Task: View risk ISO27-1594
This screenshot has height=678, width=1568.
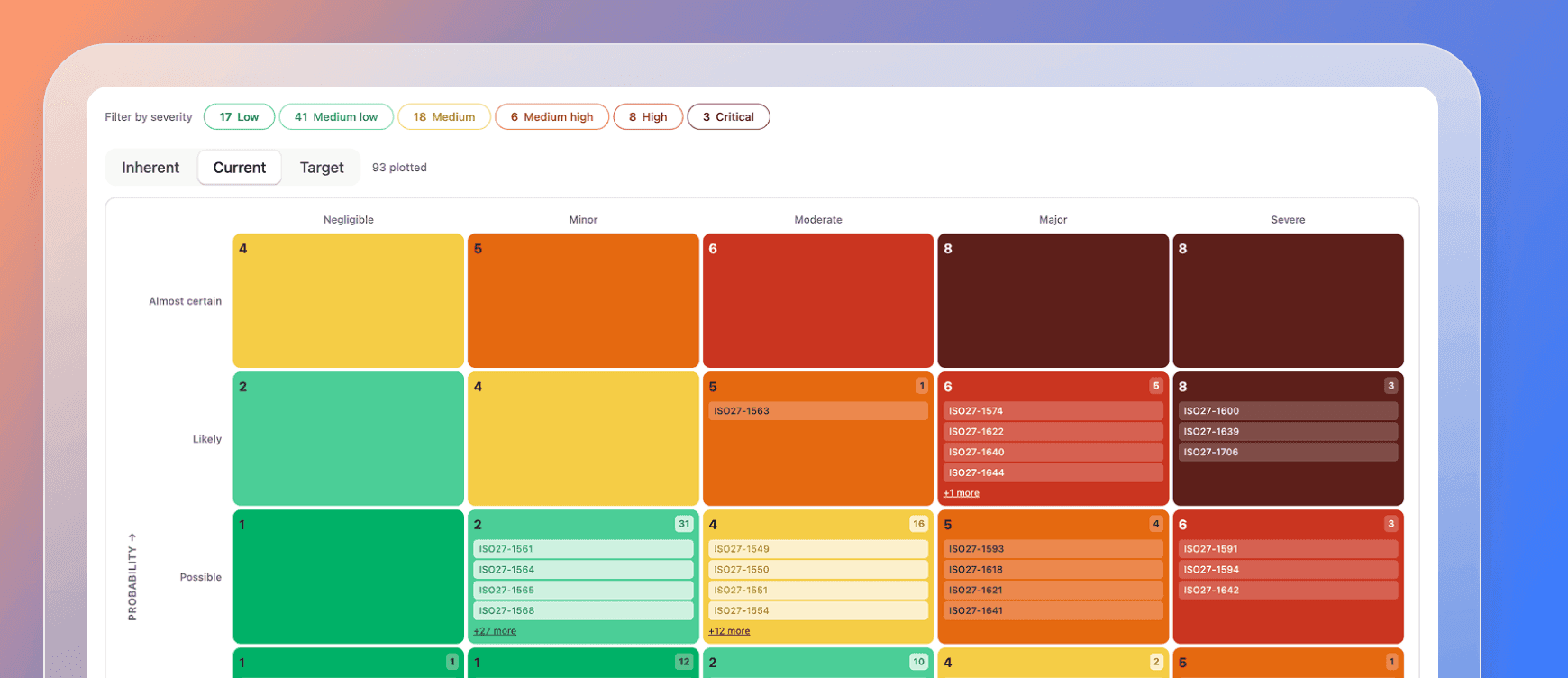Action: [x=1289, y=570]
